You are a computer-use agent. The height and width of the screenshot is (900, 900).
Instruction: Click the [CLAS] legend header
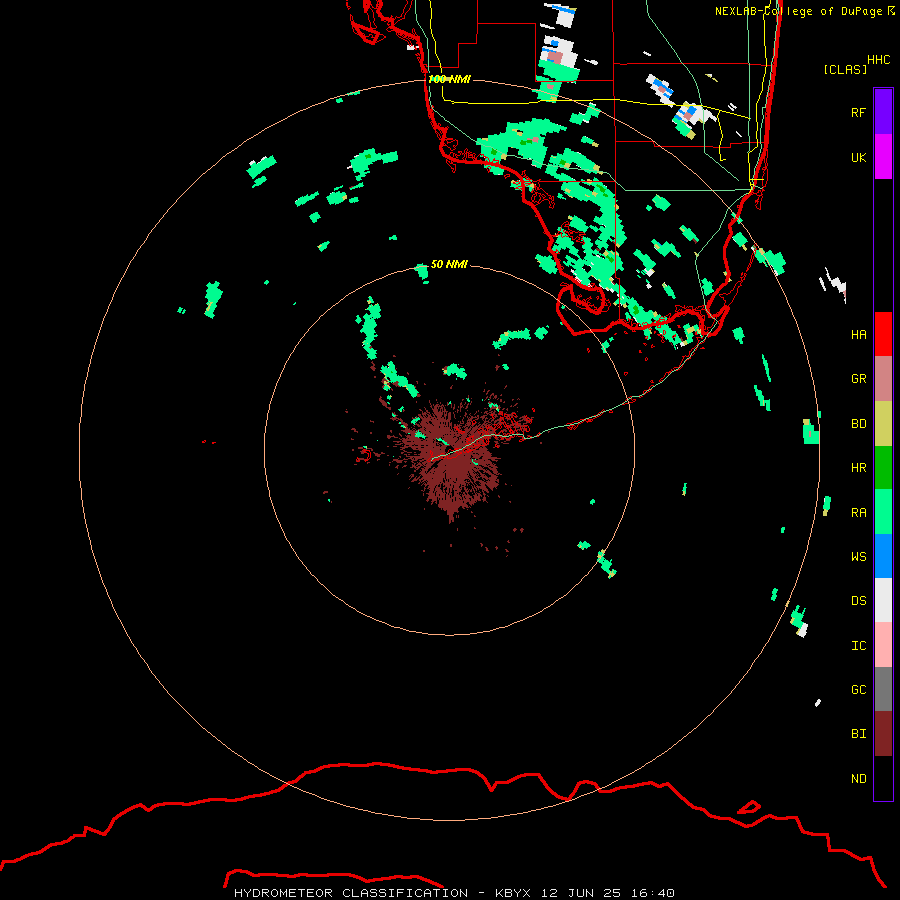click(845, 69)
